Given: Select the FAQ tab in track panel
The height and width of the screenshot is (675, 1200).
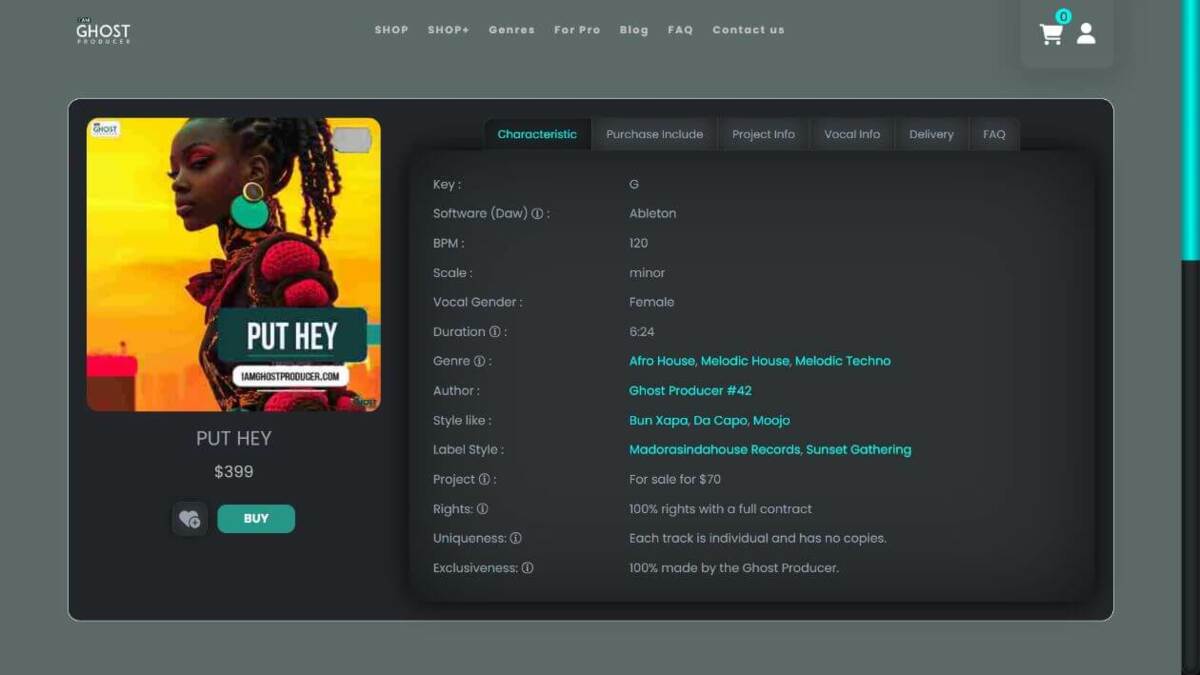Looking at the screenshot, I should coord(994,134).
